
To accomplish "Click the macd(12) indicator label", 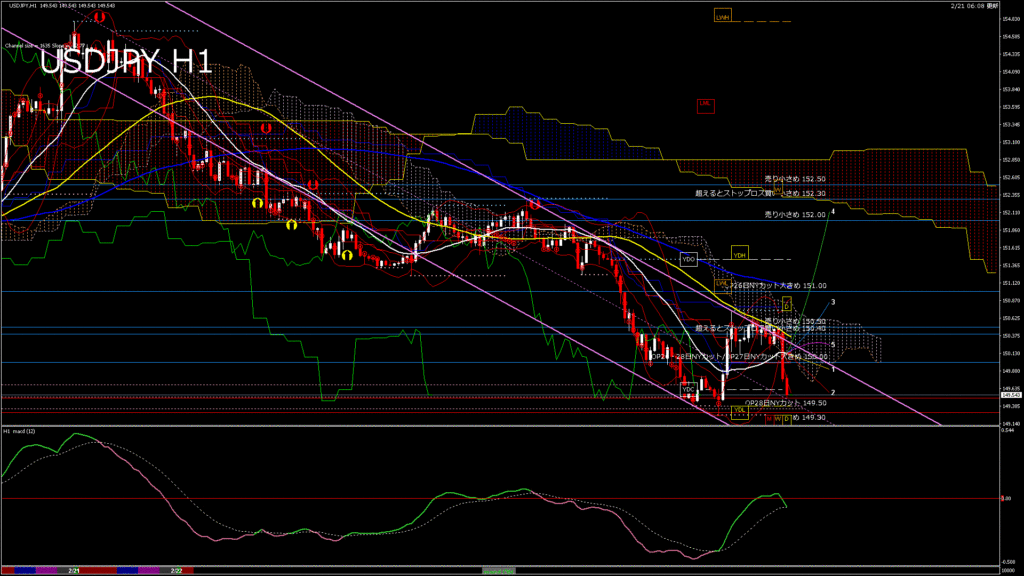I will tap(20, 431).
